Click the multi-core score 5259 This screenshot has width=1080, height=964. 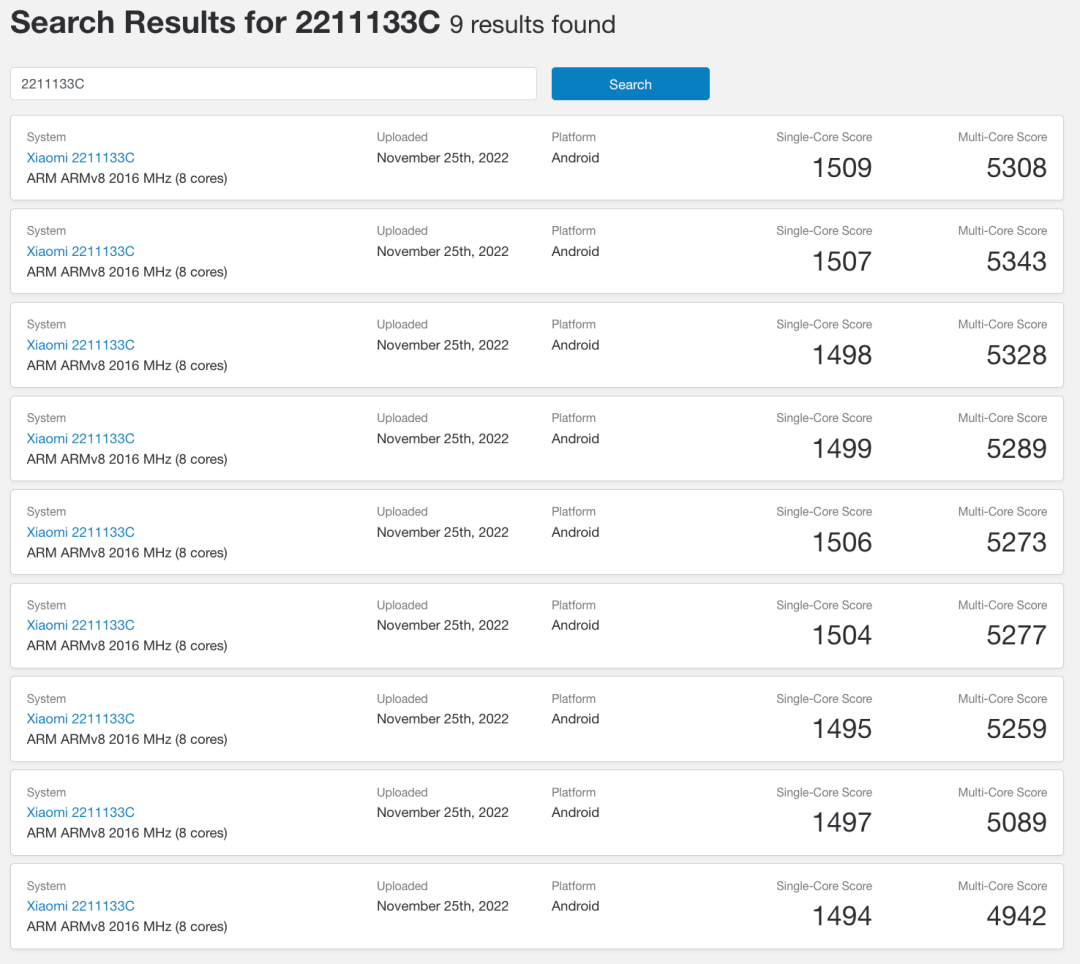1016,729
